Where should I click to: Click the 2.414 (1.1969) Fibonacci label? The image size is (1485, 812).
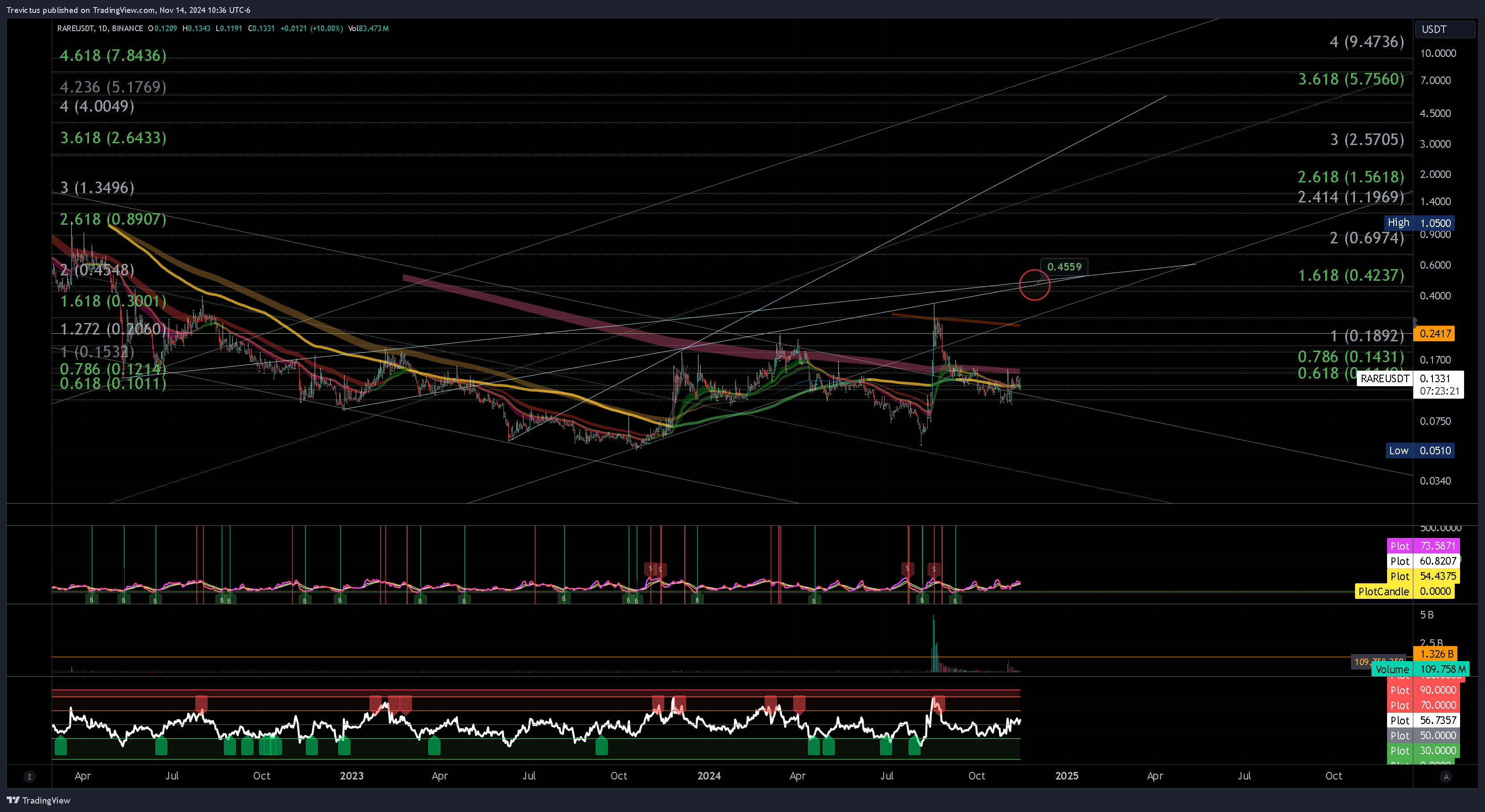(1351, 197)
